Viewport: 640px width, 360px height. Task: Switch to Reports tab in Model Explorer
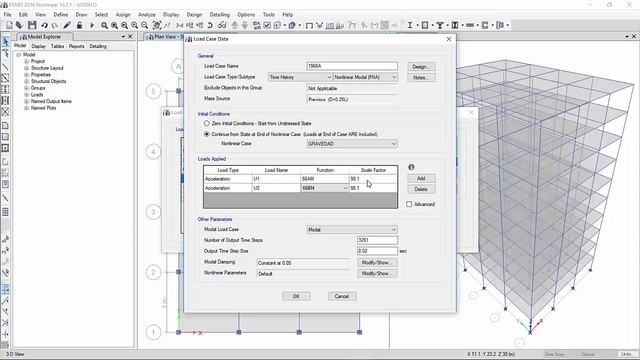pyautogui.click(x=76, y=46)
